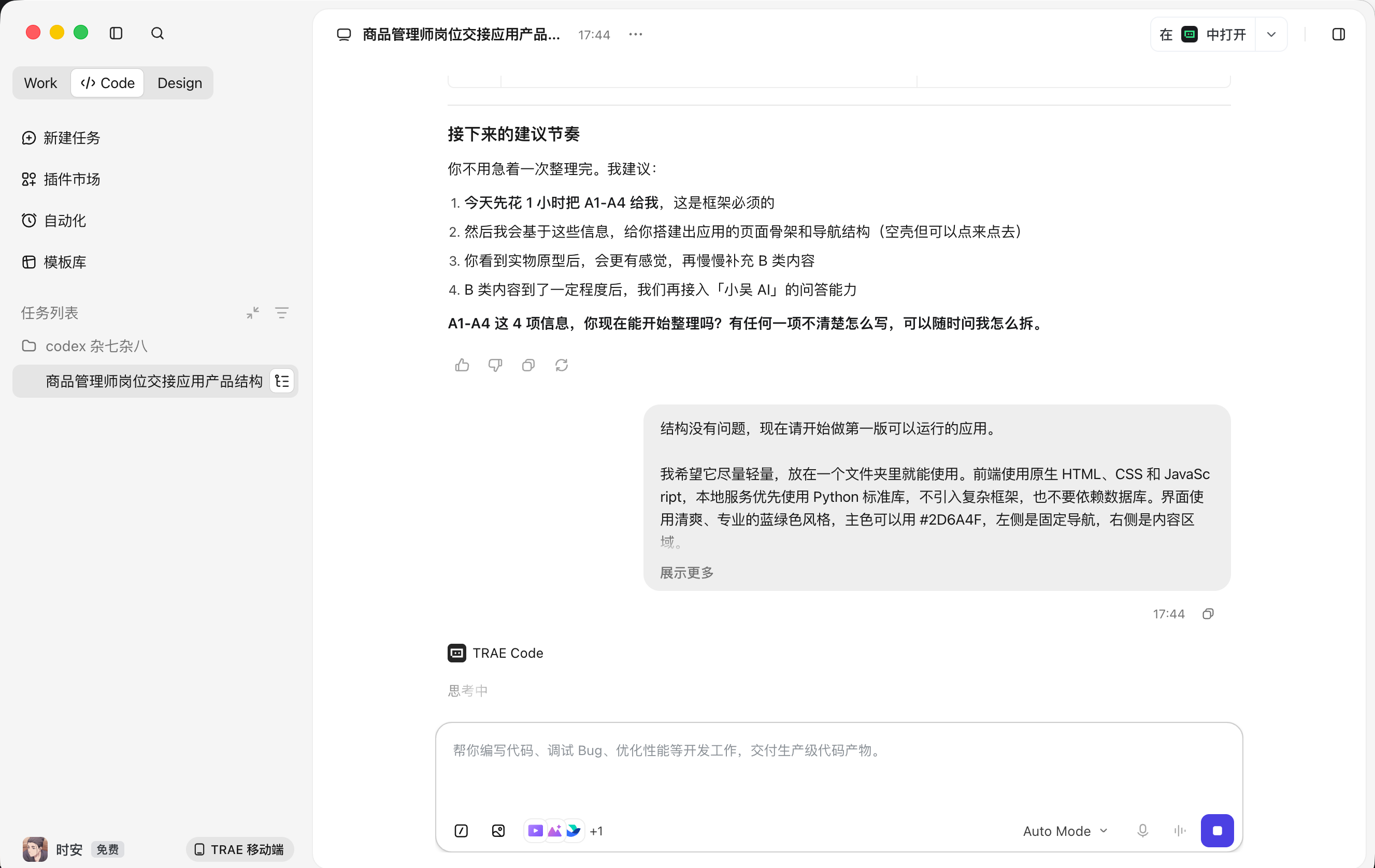Viewport: 1375px width, 868px height.
Task: Start voice input with microphone icon
Action: [x=1142, y=831]
